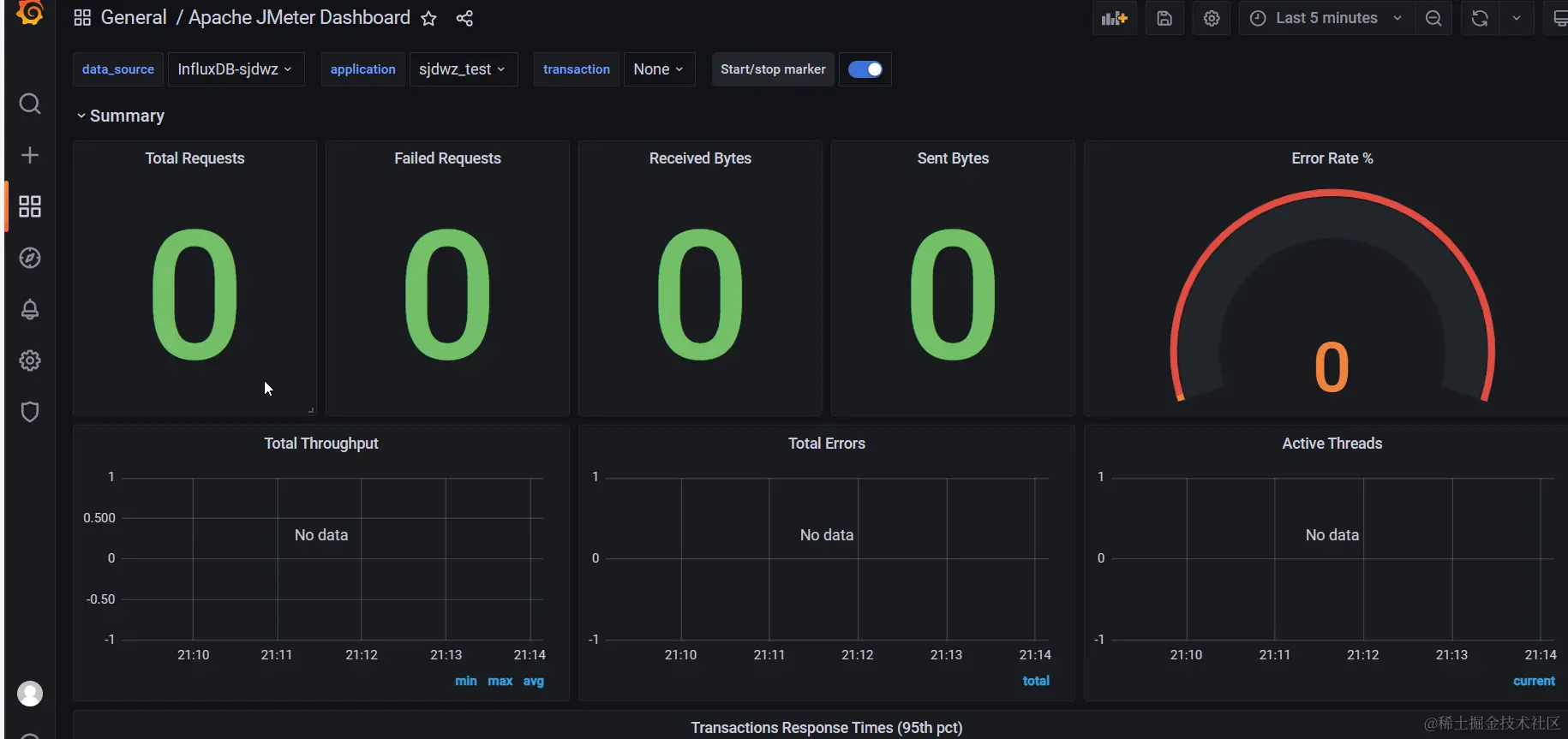Image resolution: width=1568 pixels, height=739 pixels.
Task: Sort Total Throughput legend by max
Action: point(500,682)
